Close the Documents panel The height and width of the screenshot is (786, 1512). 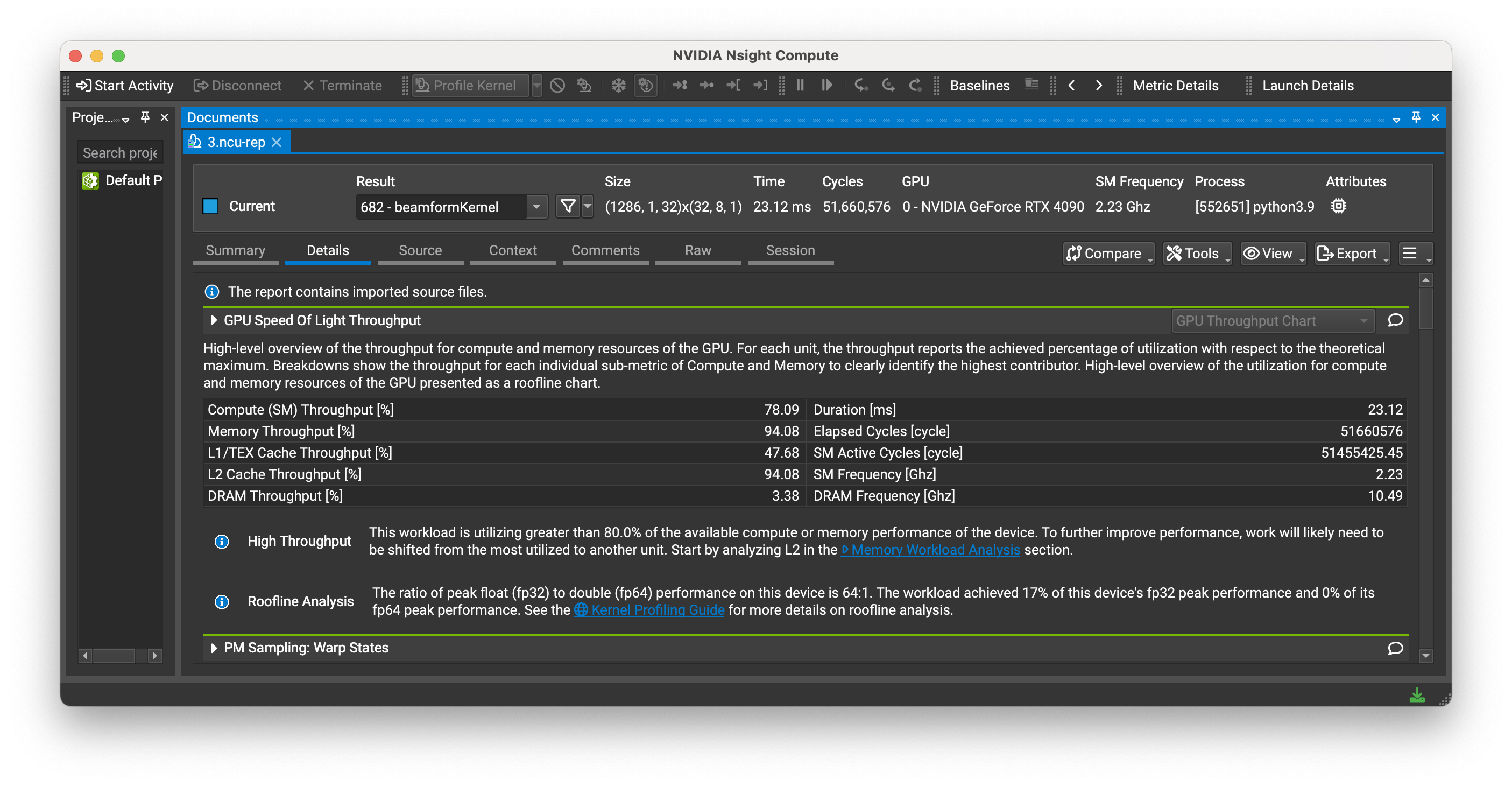pyautogui.click(x=1435, y=117)
